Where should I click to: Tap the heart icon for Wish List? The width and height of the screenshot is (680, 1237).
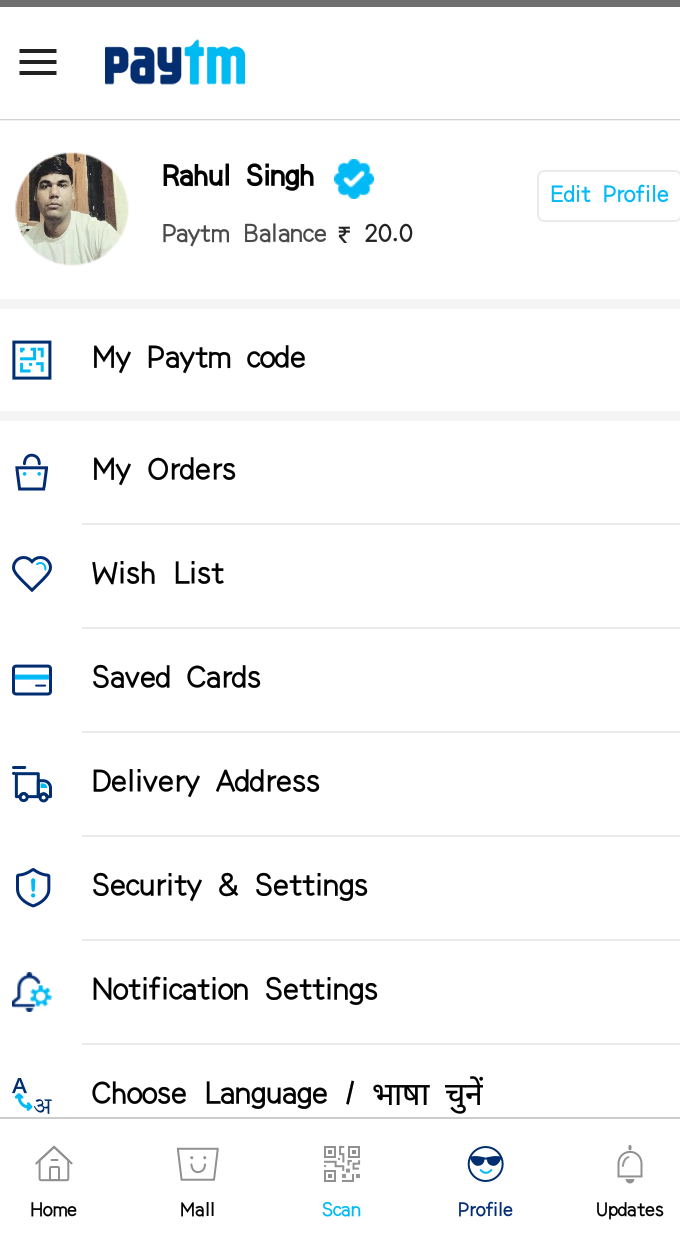tap(32, 574)
